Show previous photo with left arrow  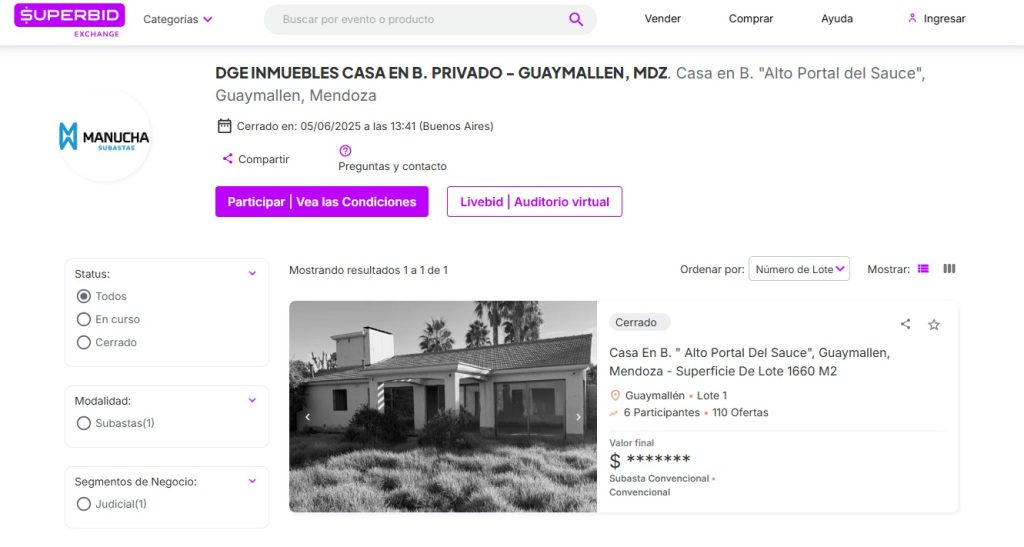(x=308, y=416)
